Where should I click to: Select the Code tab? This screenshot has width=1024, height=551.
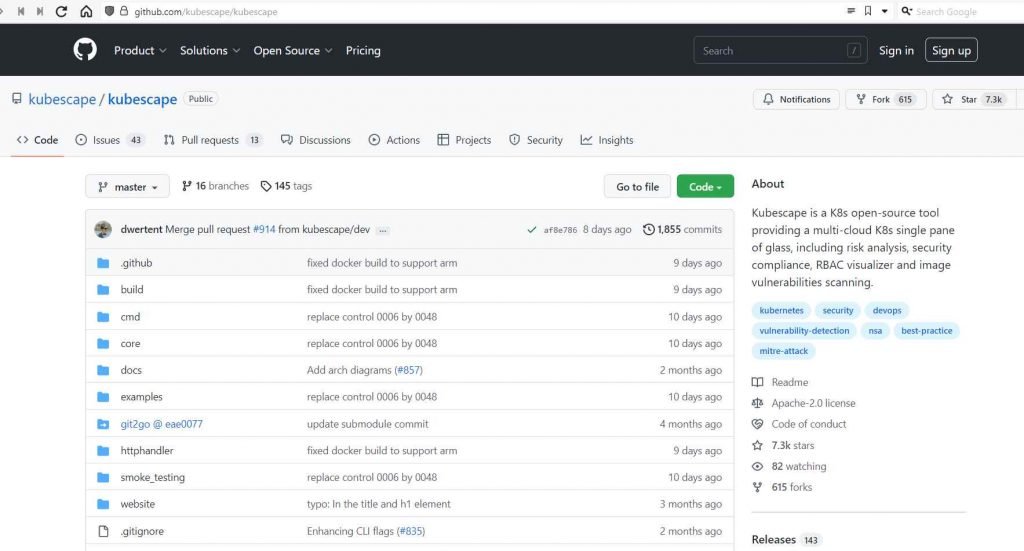click(x=37, y=140)
